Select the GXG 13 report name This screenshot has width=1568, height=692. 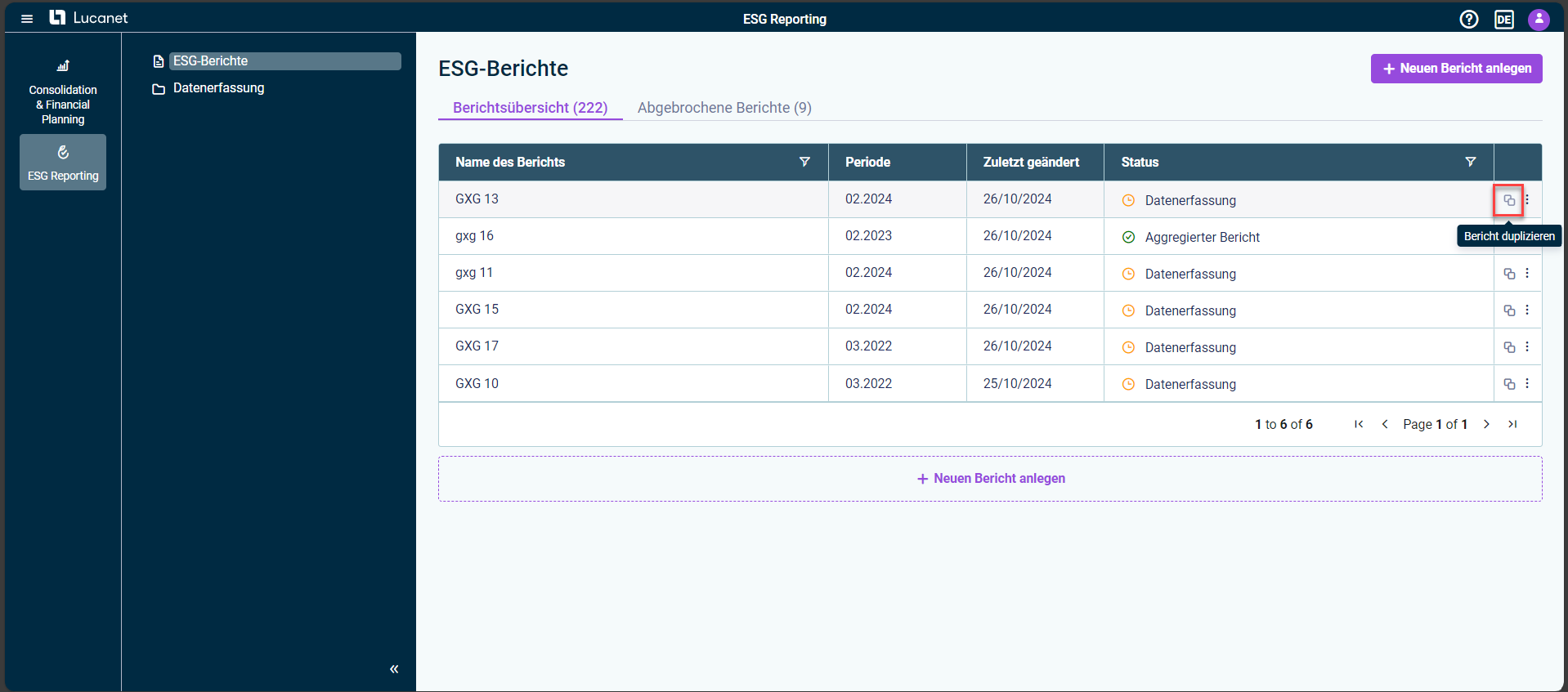pos(477,199)
